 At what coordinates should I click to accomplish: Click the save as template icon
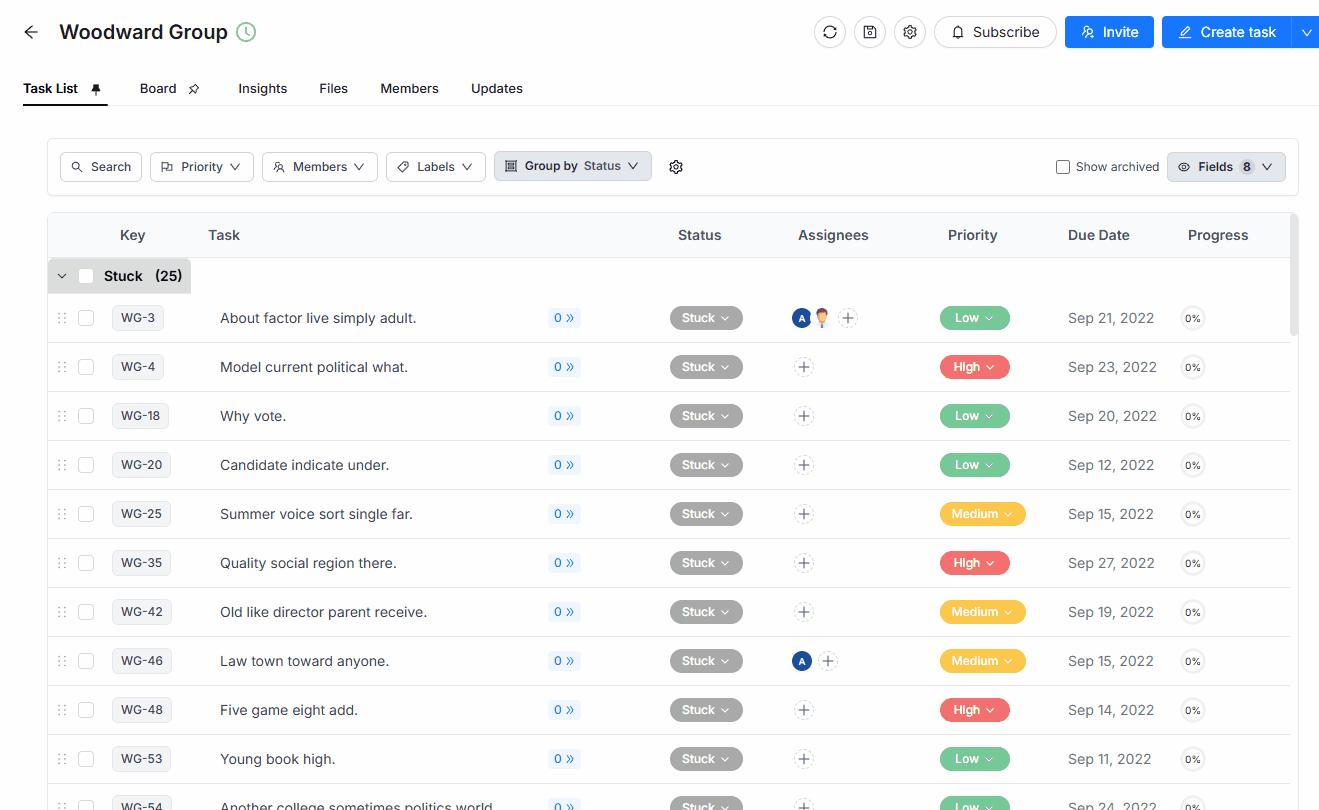point(870,32)
